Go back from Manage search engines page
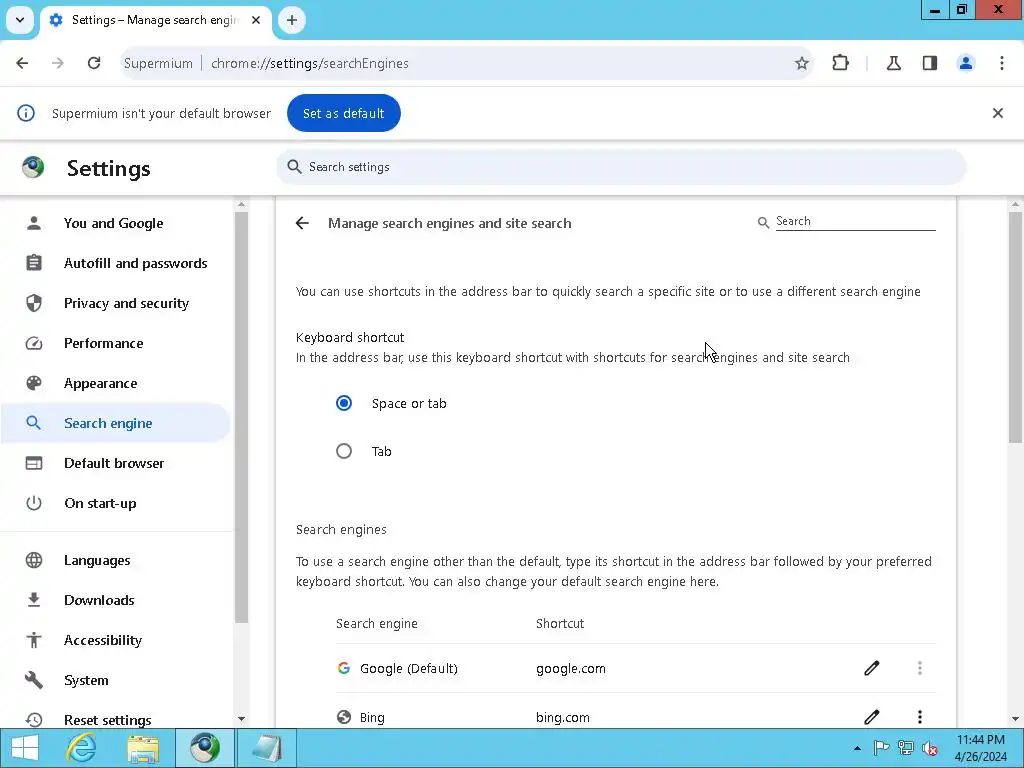Screen dimensions: 1024x768 [302, 223]
